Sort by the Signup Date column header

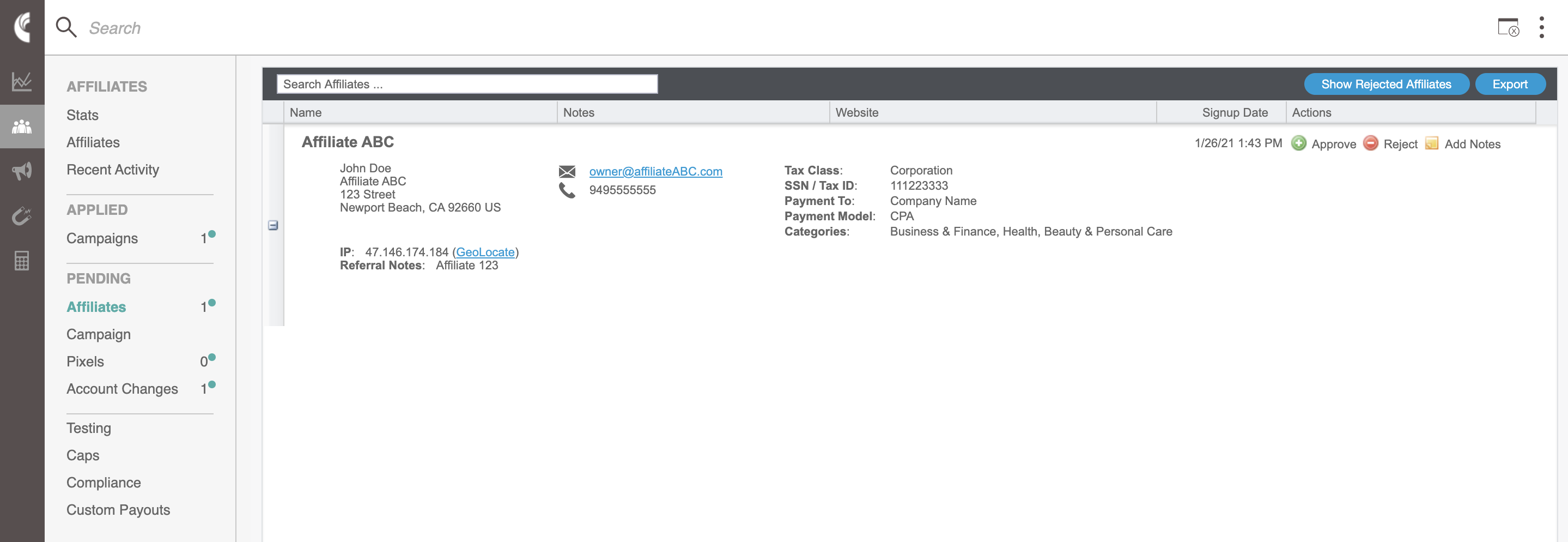[x=1235, y=113]
